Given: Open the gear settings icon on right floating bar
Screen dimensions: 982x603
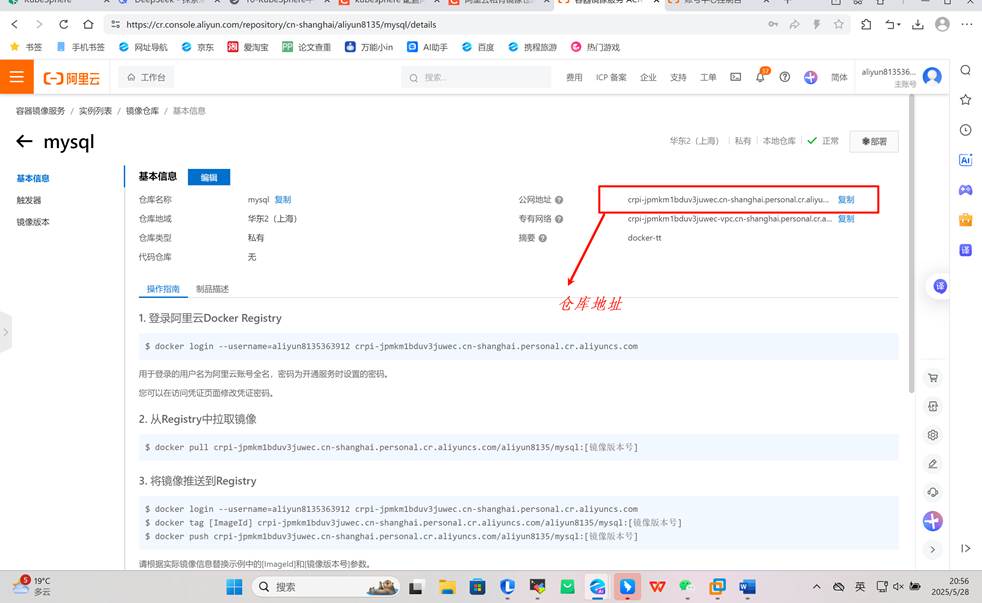Looking at the screenshot, I should [x=933, y=435].
